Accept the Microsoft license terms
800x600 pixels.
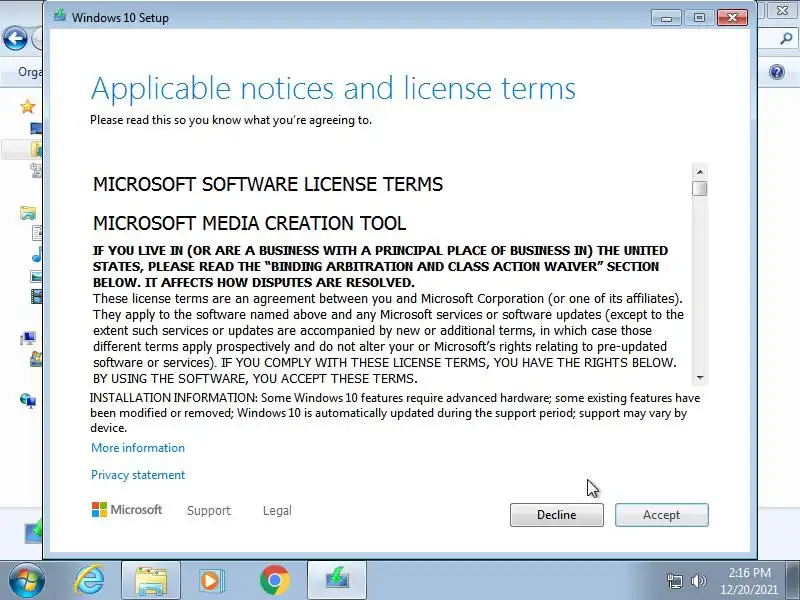pos(661,515)
